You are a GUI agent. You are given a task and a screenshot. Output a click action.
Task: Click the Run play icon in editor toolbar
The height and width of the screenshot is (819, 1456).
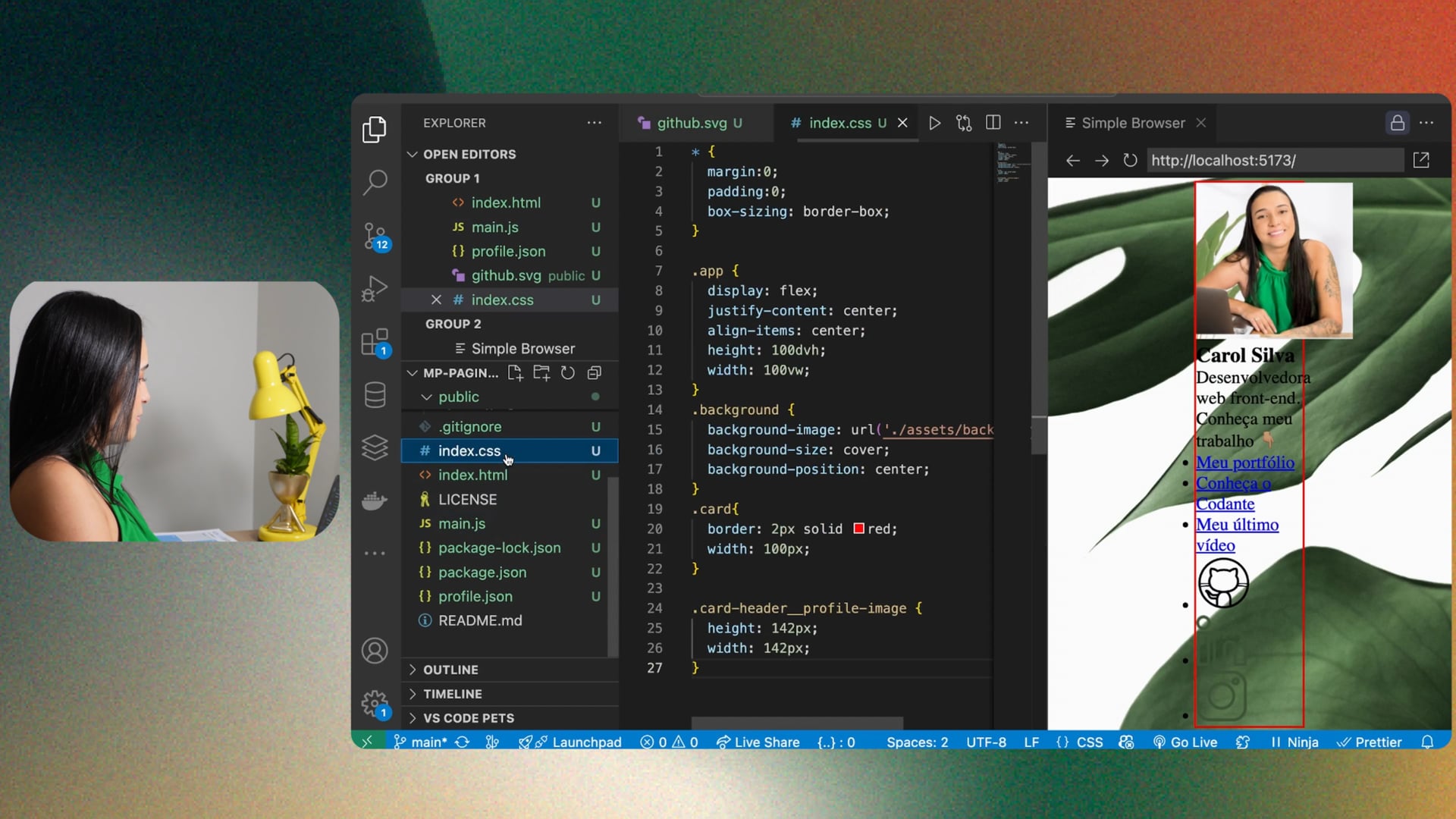click(x=934, y=123)
